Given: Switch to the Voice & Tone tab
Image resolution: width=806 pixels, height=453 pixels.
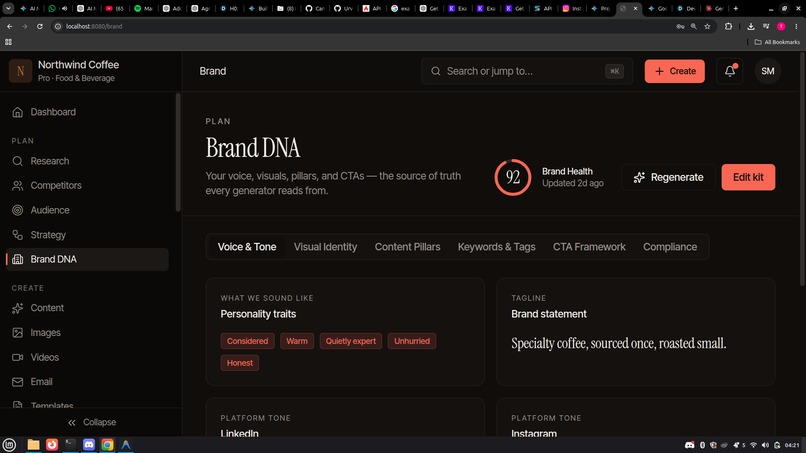Looking at the screenshot, I should [x=247, y=247].
